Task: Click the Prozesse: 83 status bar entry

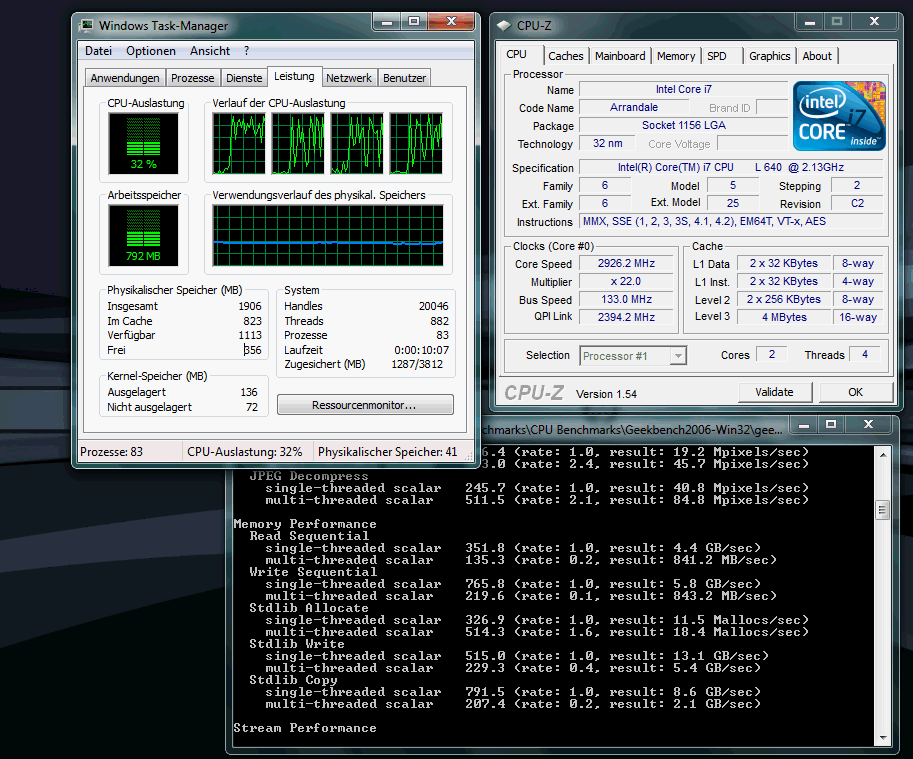Action: [x=111, y=452]
